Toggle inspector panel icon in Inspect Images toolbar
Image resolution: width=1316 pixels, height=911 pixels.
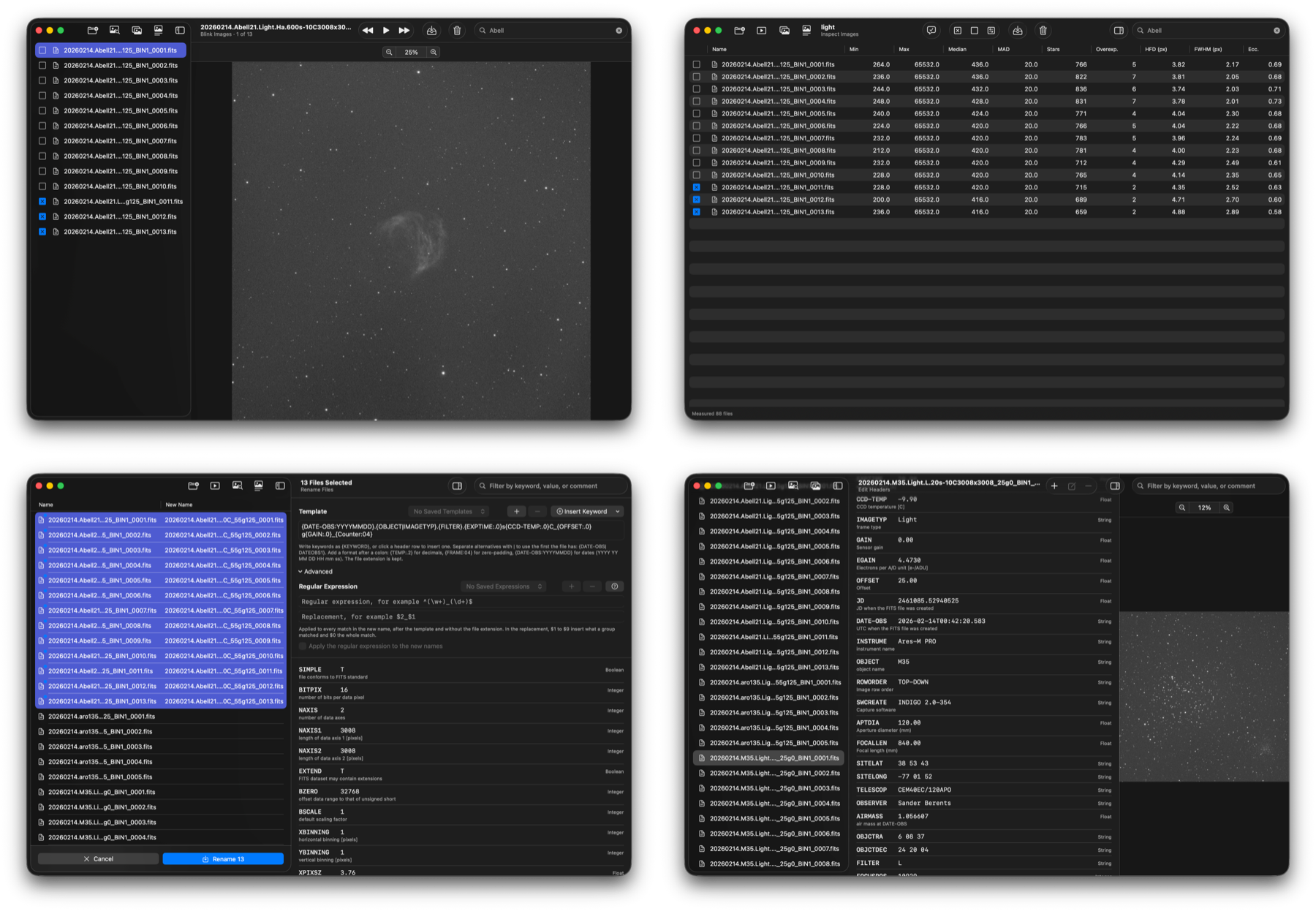click(x=1119, y=31)
